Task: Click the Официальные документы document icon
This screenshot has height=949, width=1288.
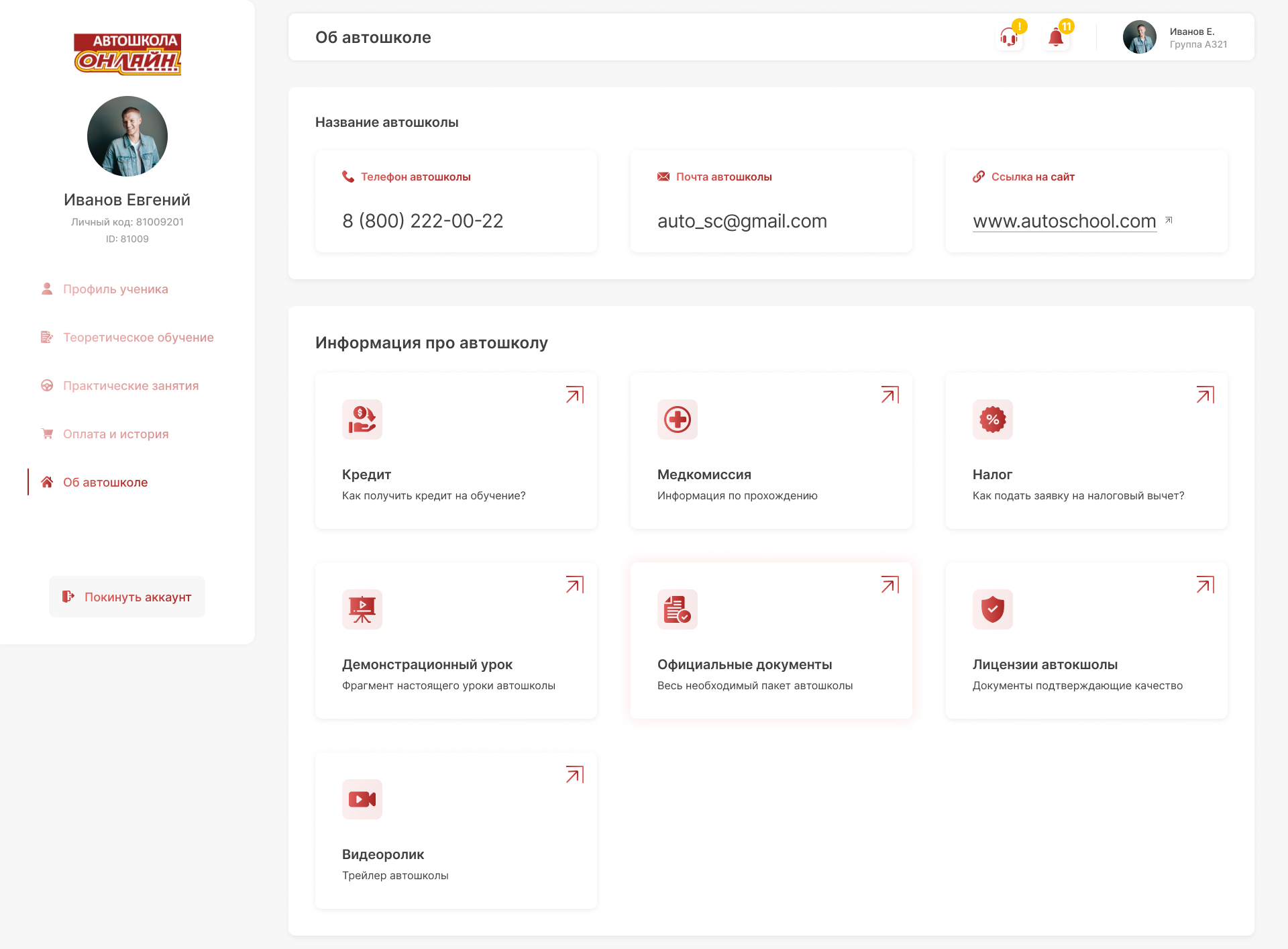Action: (x=678, y=609)
